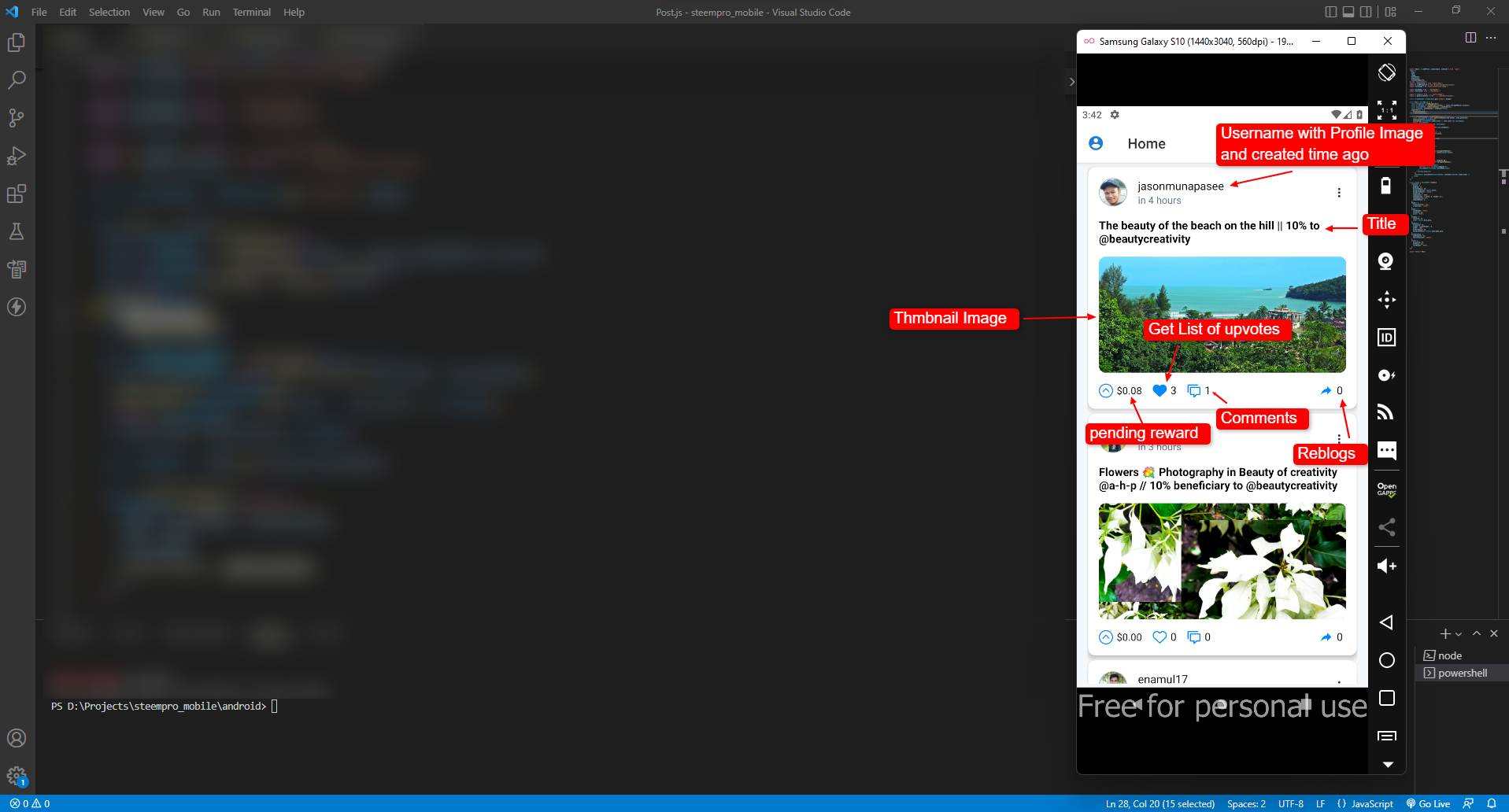
Task: Tap the profile icon beside Home
Action: 1096,143
